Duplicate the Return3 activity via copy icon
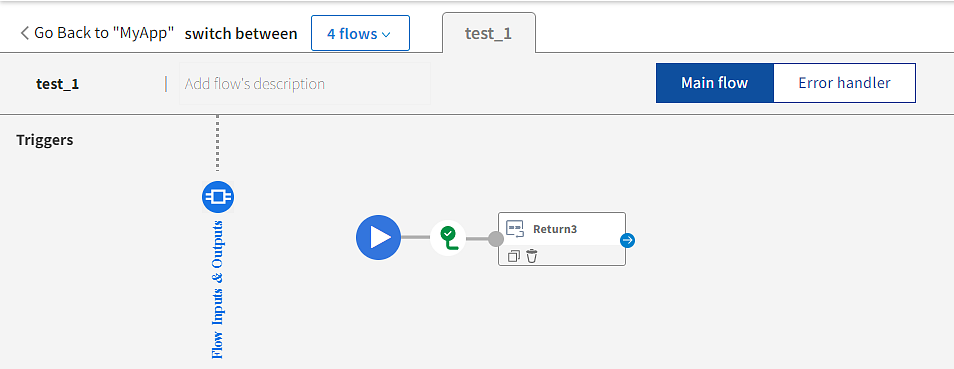 tap(514, 256)
